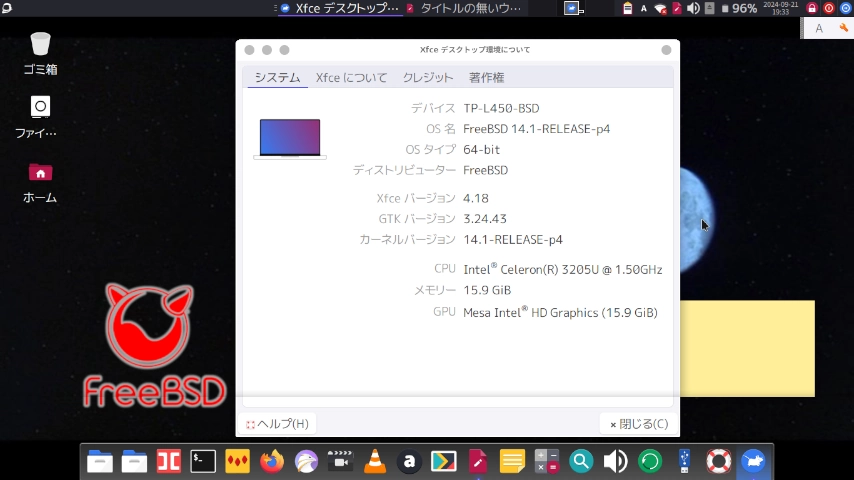Open the lifebuoy help dock icon

click(x=718, y=461)
